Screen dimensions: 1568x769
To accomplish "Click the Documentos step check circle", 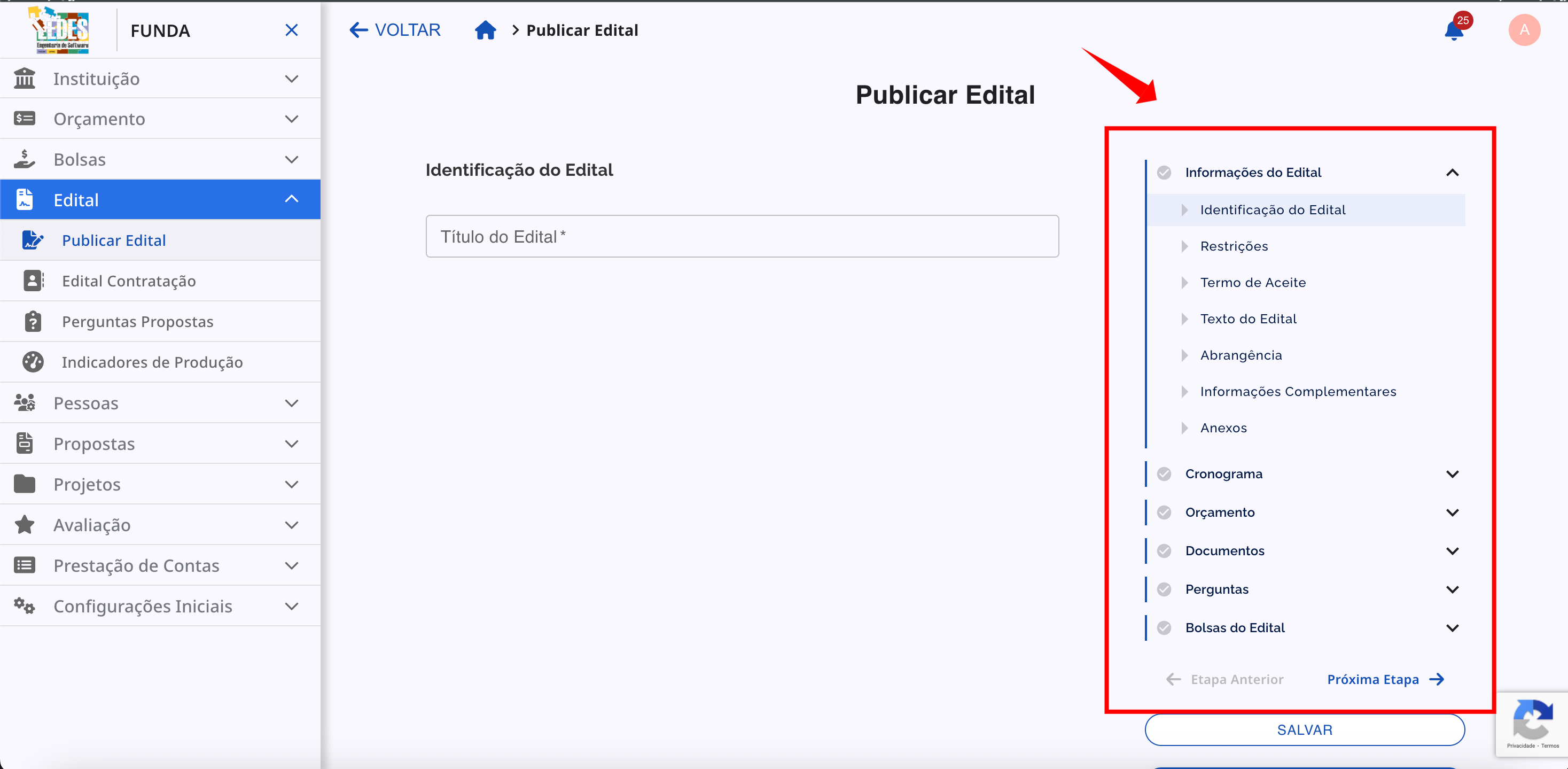I will tap(1164, 550).
